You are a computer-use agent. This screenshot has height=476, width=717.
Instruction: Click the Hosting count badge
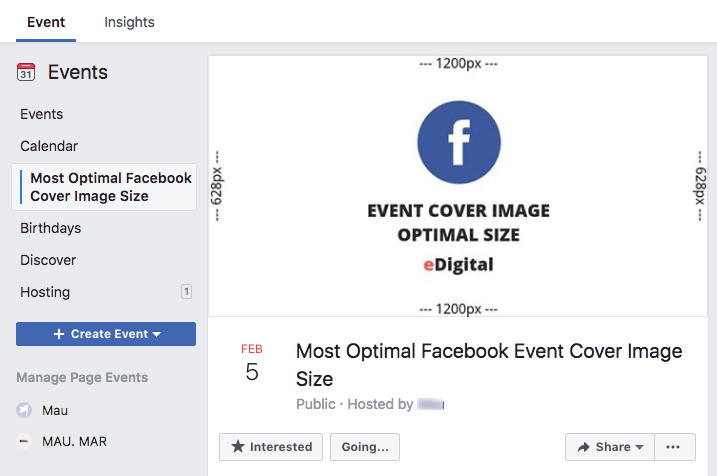(186, 292)
